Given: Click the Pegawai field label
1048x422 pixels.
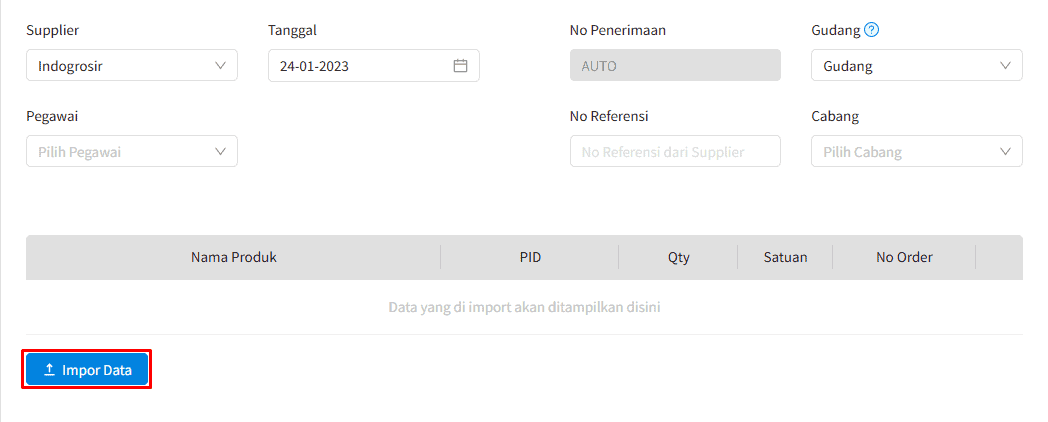Looking at the screenshot, I should tap(52, 116).
